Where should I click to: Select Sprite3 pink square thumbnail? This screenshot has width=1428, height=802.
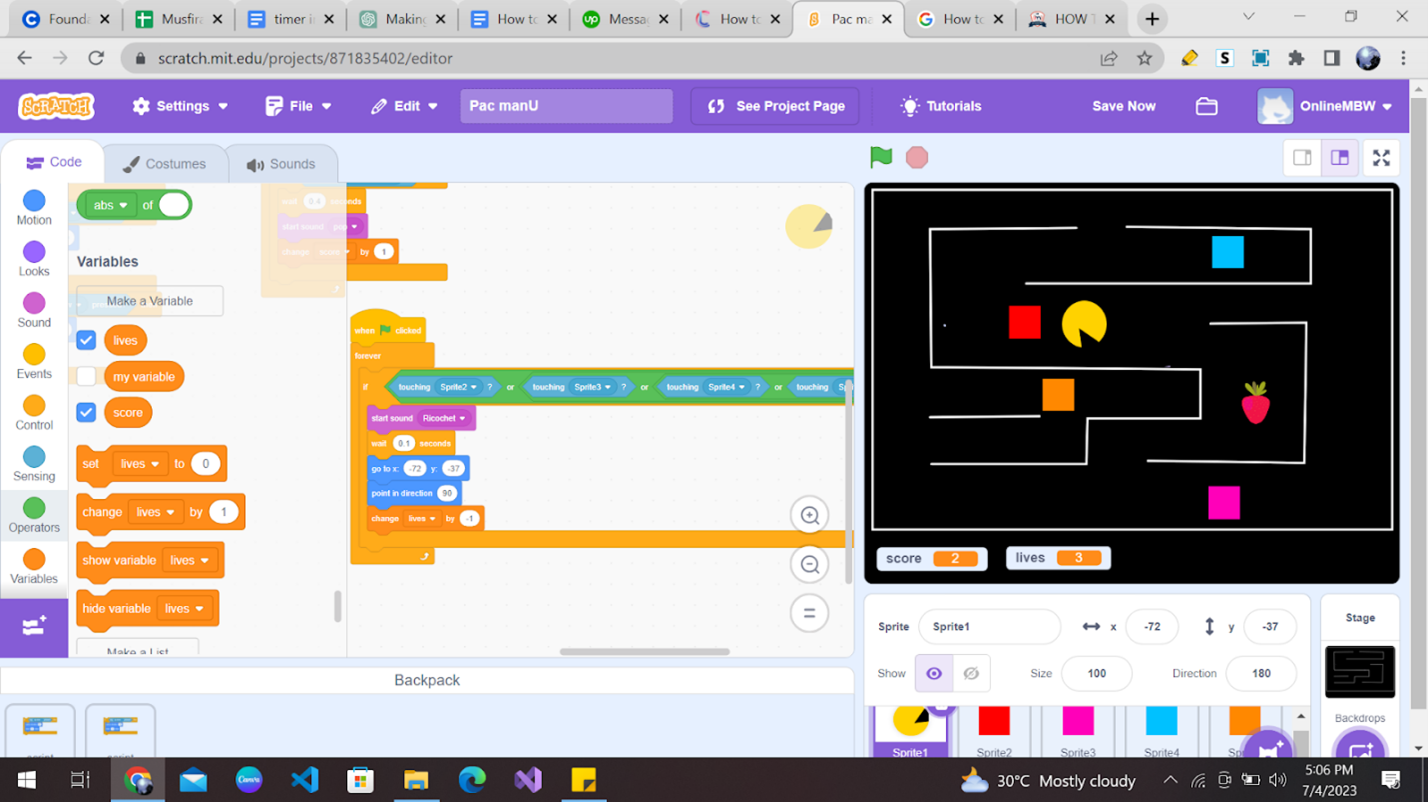[x=1078, y=731]
